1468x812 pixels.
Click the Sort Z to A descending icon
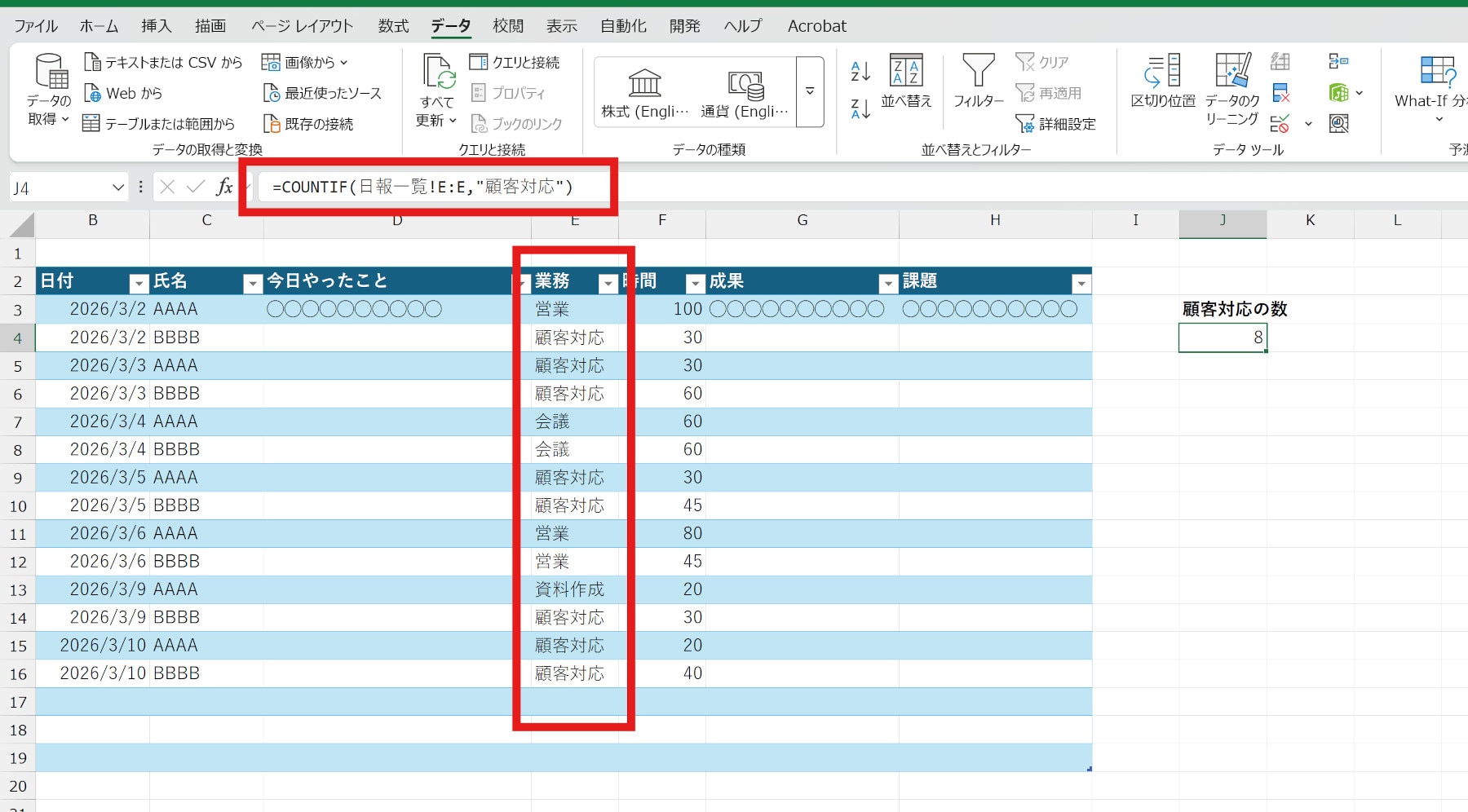pyautogui.click(x=860, y=108)
